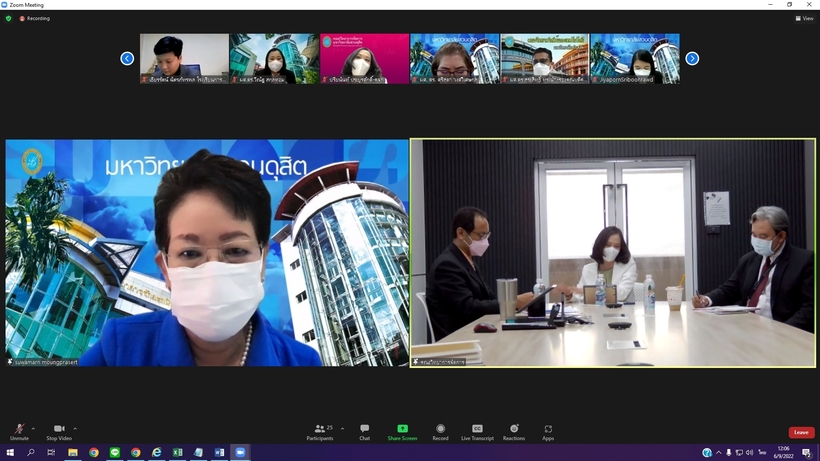This screenshot has width=820, height=461.
Task: Open the Participants panel
Action: (320, 432)
